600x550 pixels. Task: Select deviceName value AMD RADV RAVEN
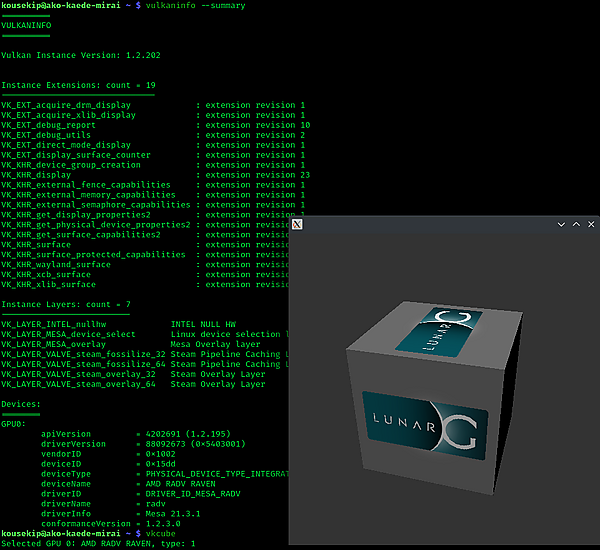pos(181,483)
